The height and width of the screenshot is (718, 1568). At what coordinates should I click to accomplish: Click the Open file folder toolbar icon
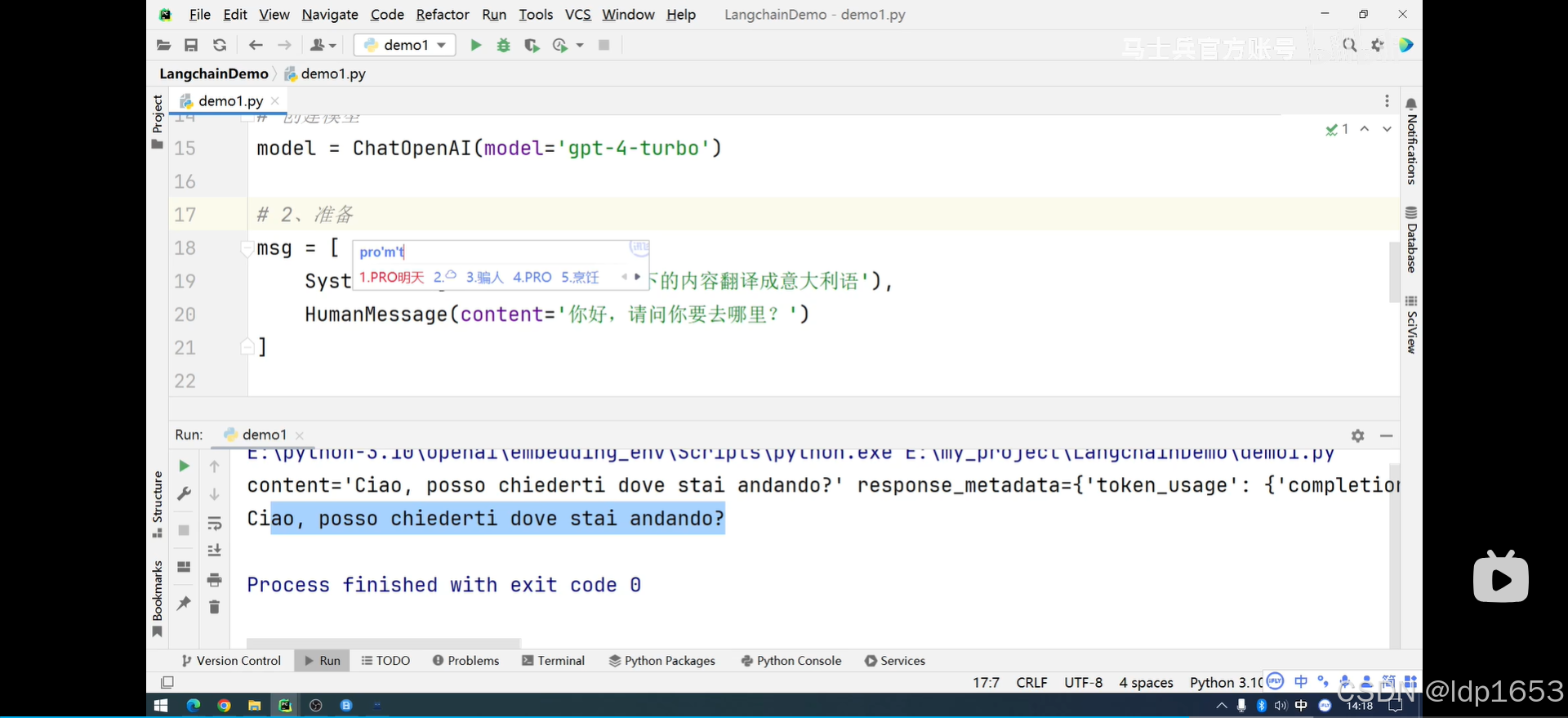pyautogui.click(x=163, y=45)
